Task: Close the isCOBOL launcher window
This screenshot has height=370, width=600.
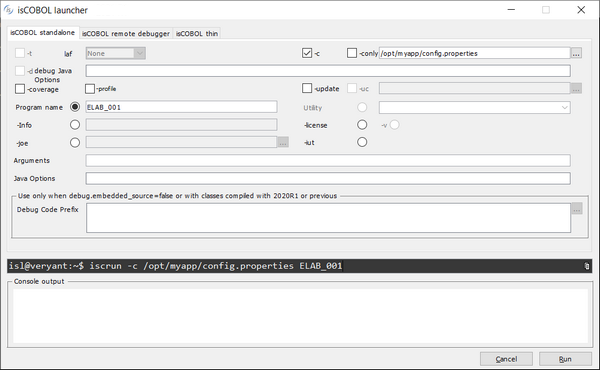Action: [581, 10]
